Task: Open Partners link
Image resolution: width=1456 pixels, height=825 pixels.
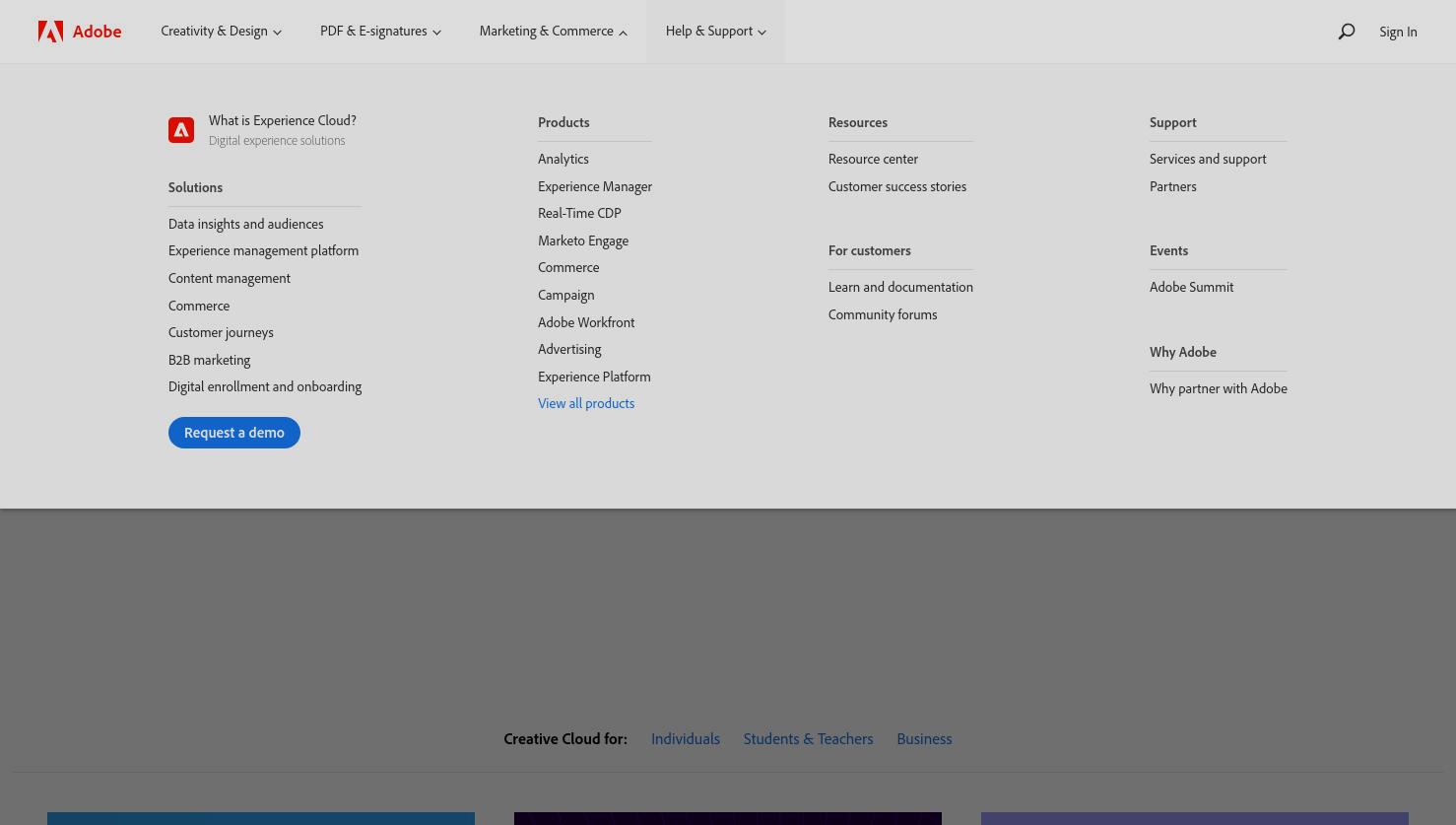Action: click(x=1172, y=186)
